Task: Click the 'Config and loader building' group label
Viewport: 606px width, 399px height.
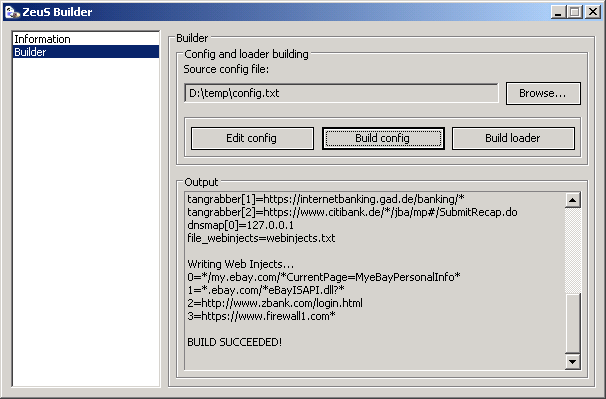Action: 246,54
